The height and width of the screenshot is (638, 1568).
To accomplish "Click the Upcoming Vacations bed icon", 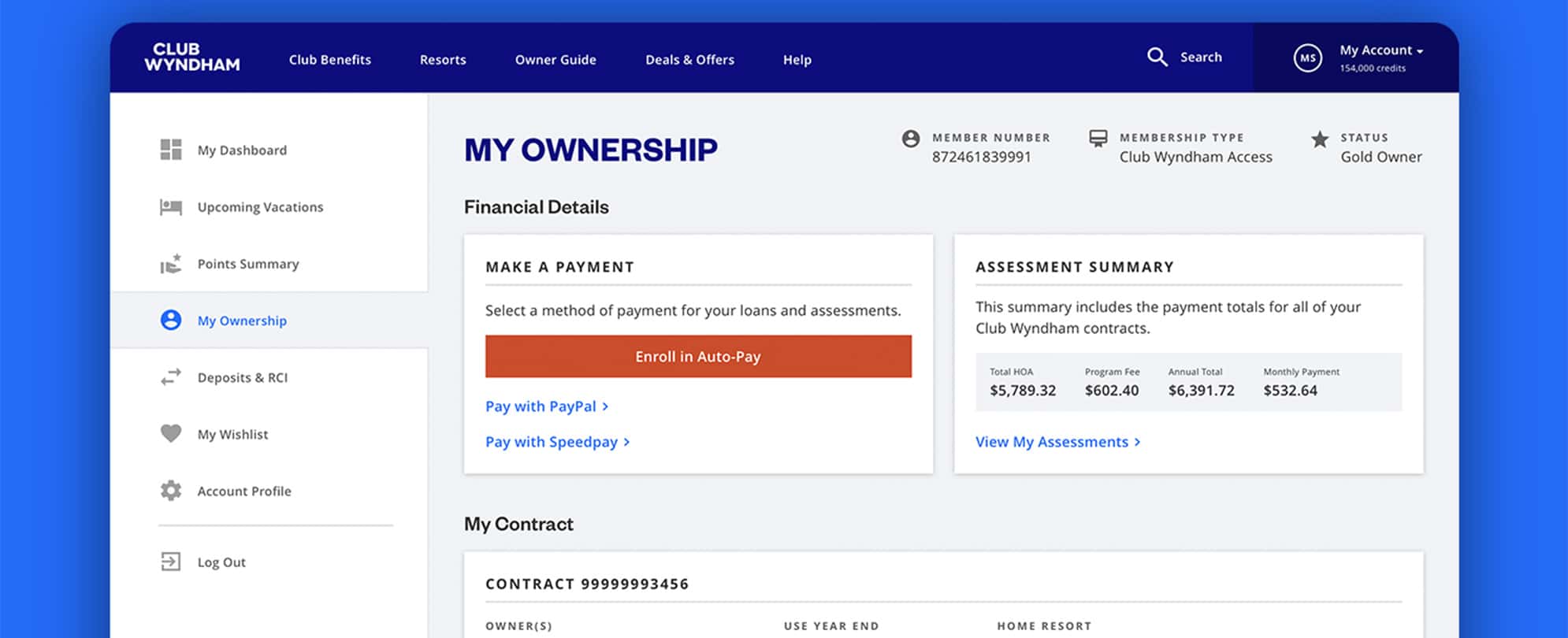I will [x=171, y=207].
